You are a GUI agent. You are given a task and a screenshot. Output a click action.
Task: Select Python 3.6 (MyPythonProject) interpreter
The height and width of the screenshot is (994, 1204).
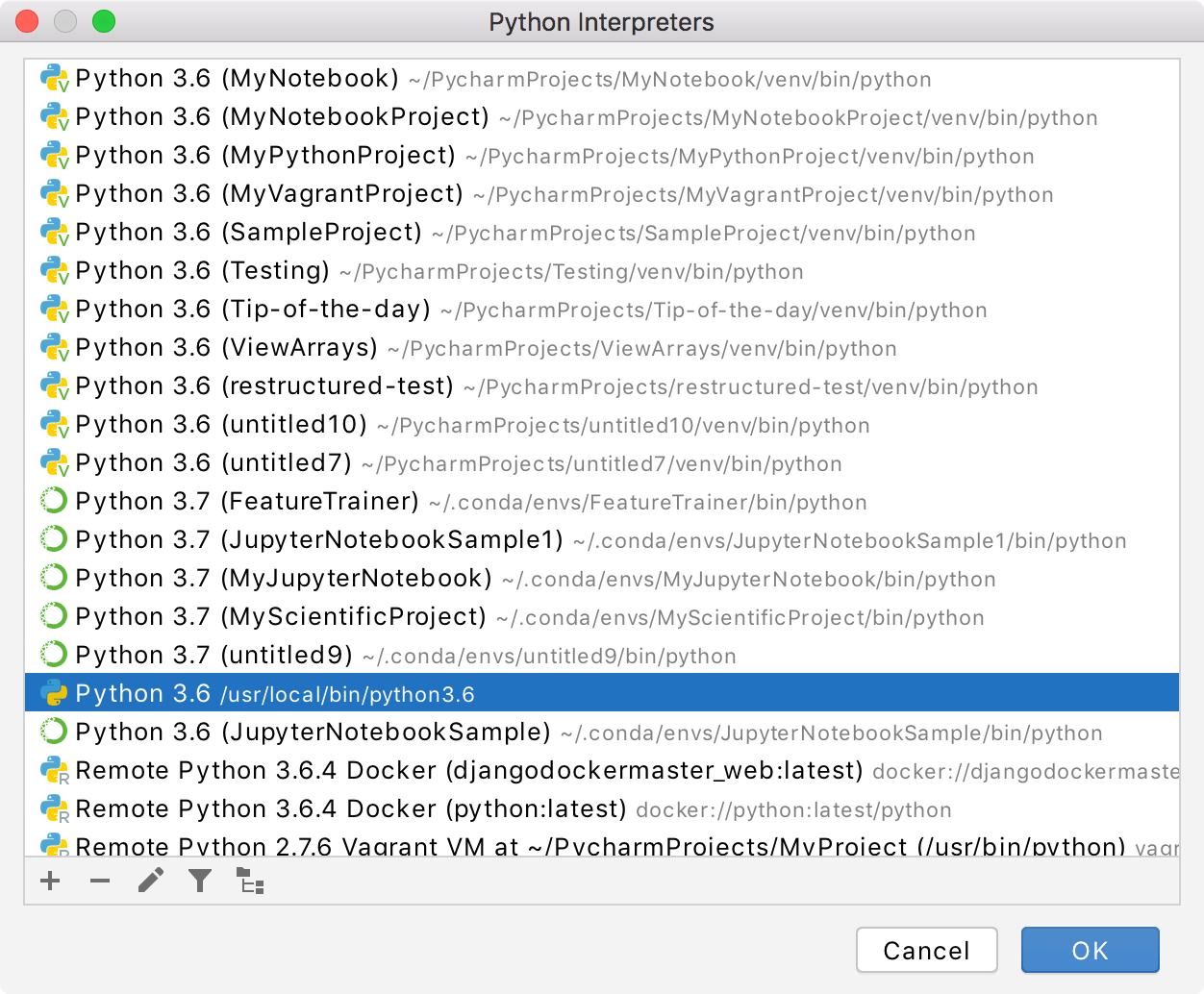point(265,155)
